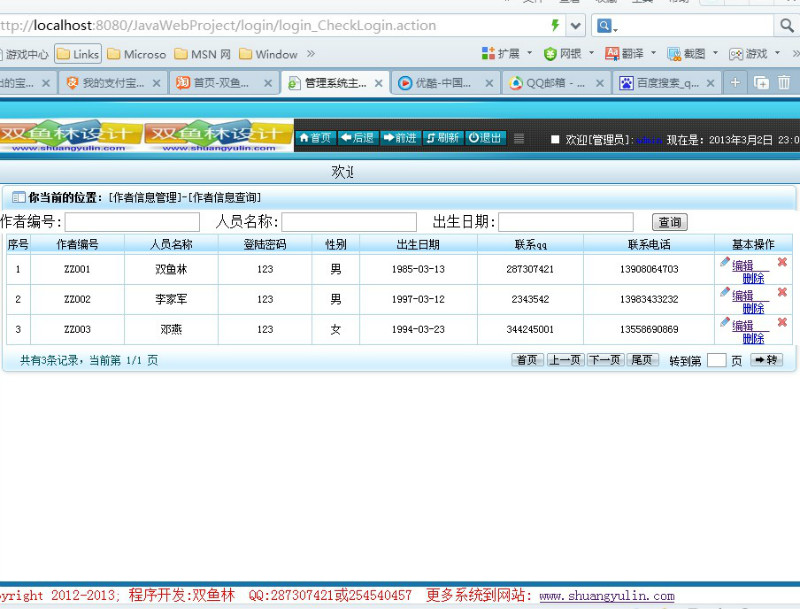The image size is (800, 609).
Task: Close the 管理系统主 tab
Action: point(379,83)
